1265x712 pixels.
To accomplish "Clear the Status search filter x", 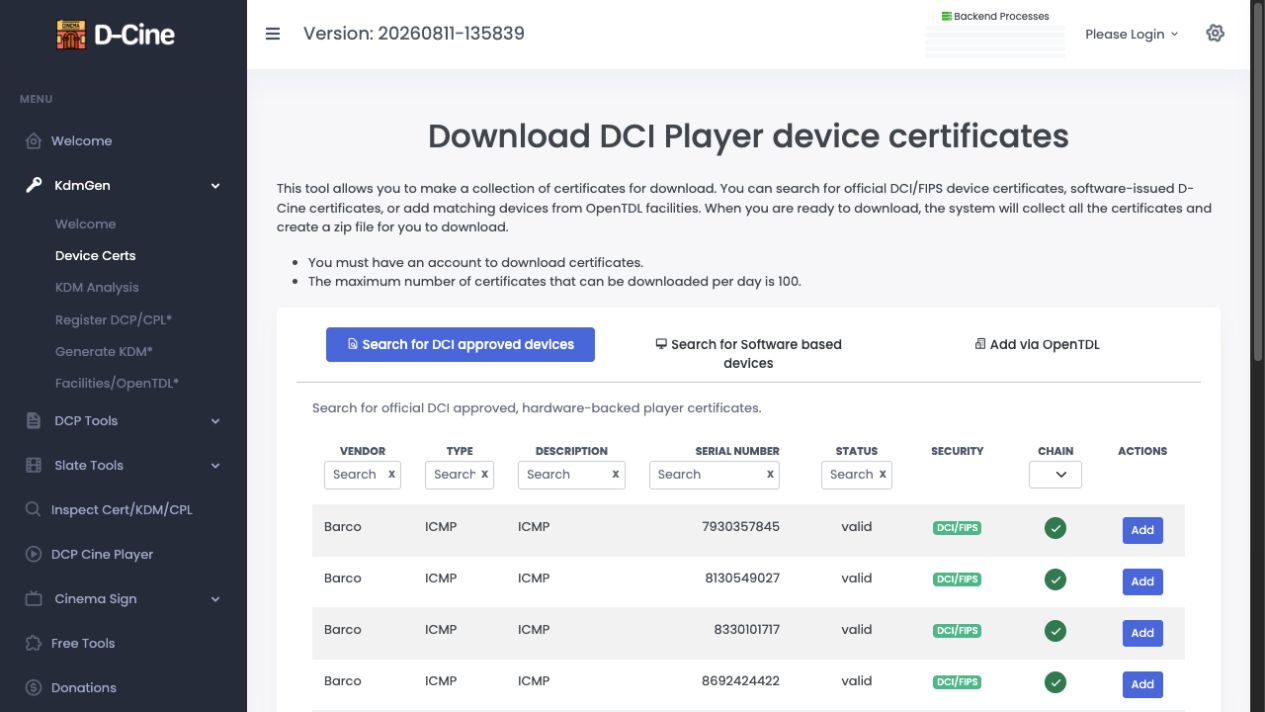I will click(882, 475).
